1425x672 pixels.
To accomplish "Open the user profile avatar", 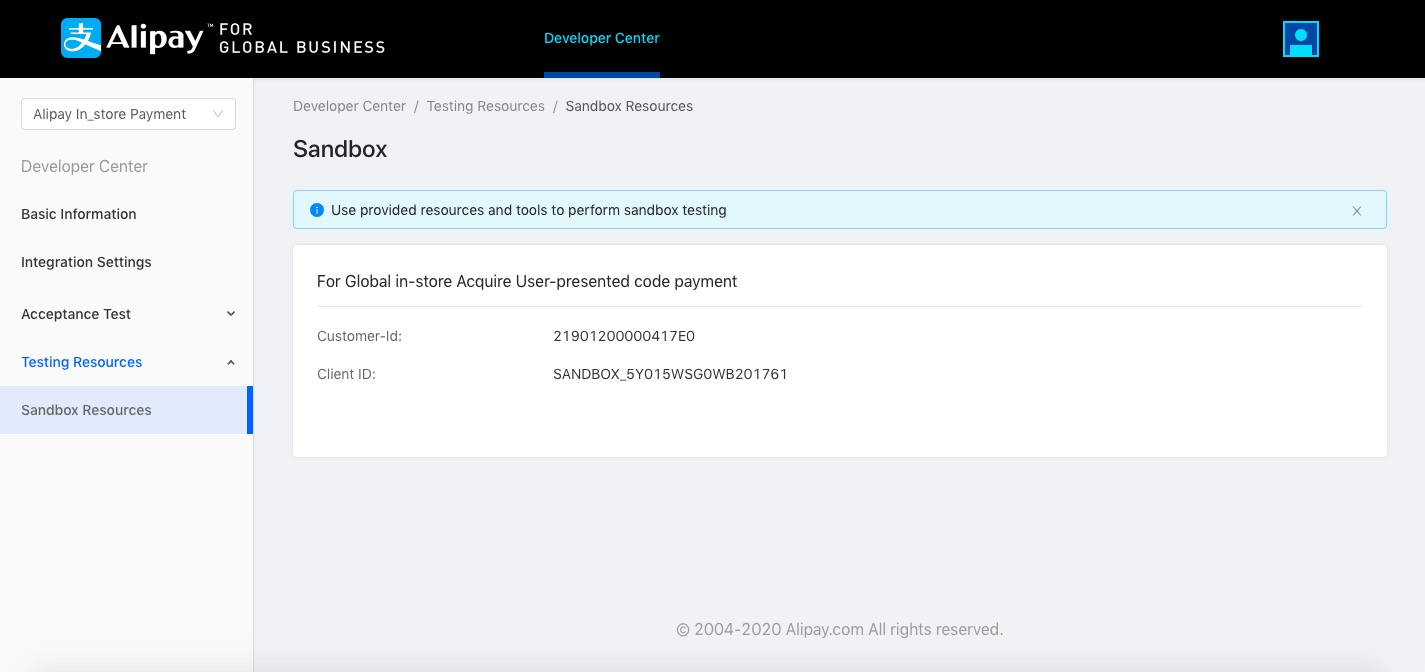I will point(1300,39).
